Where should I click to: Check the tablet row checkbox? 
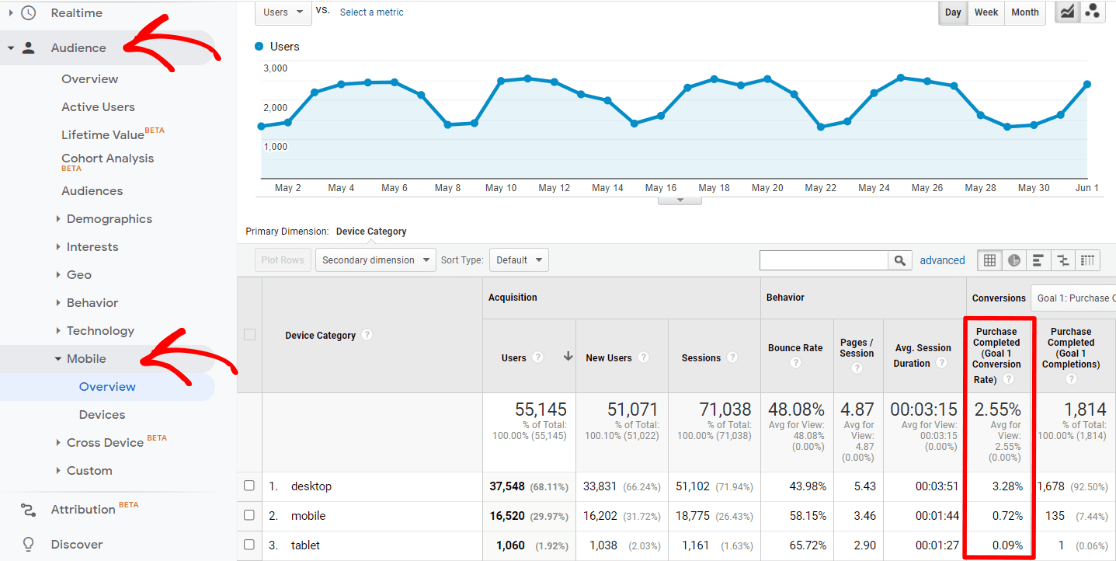tap(249, 545)
